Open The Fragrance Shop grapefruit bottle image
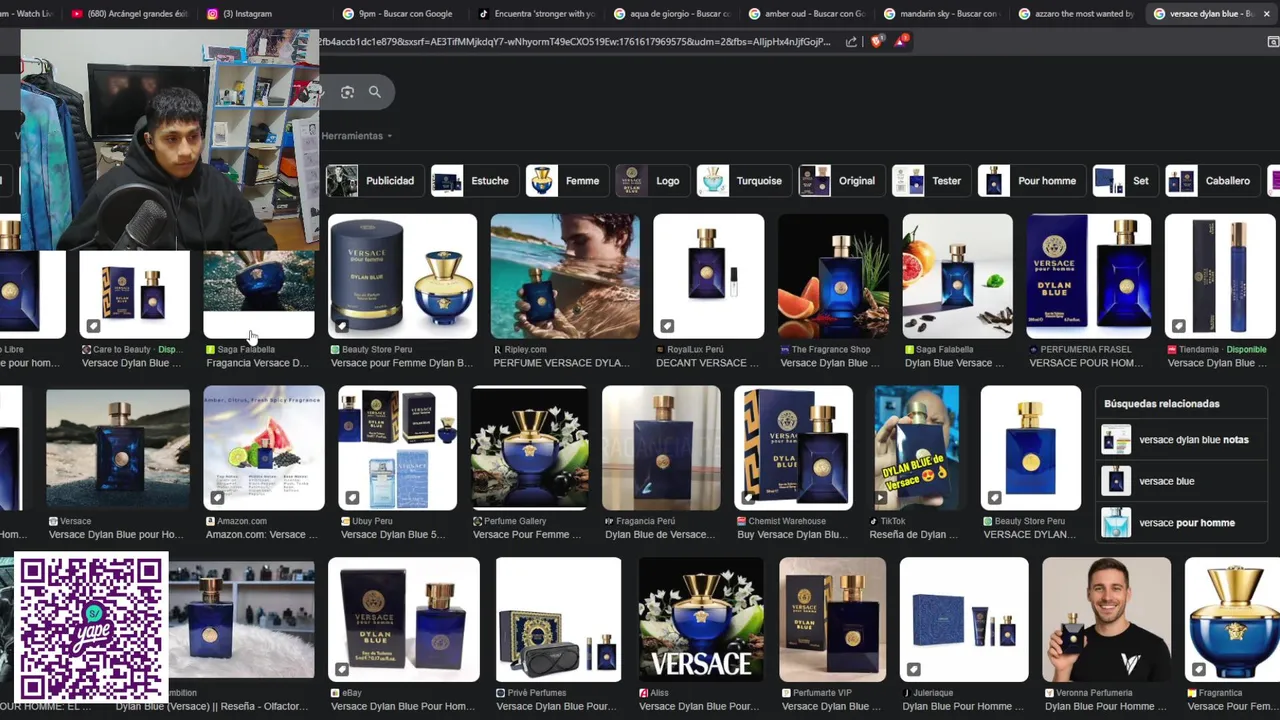The height and width of the screenshot is (720, 1280). pos(833,276)
